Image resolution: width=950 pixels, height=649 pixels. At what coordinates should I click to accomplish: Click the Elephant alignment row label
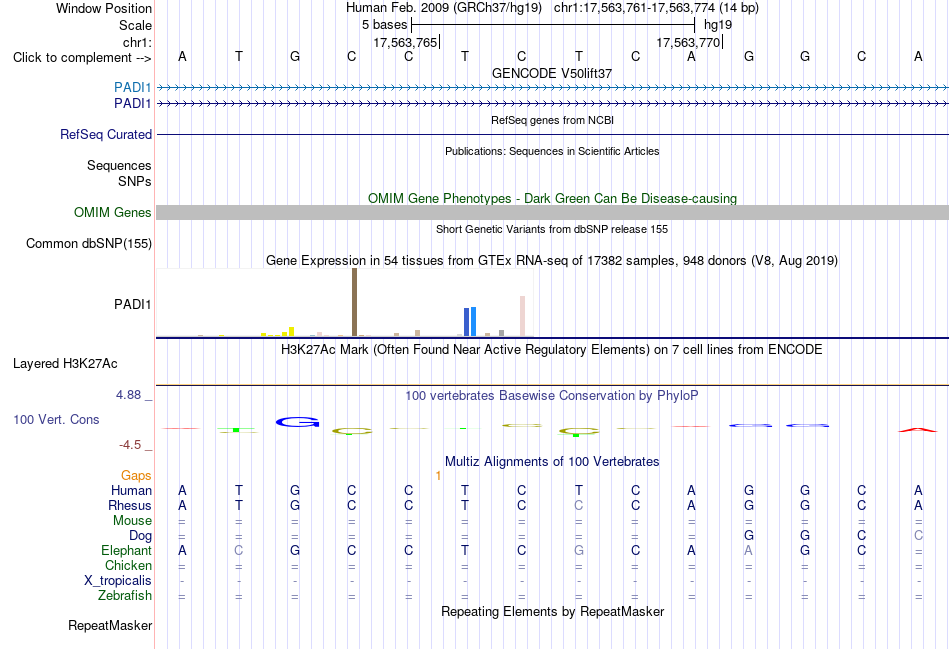[x=126, y=550]
